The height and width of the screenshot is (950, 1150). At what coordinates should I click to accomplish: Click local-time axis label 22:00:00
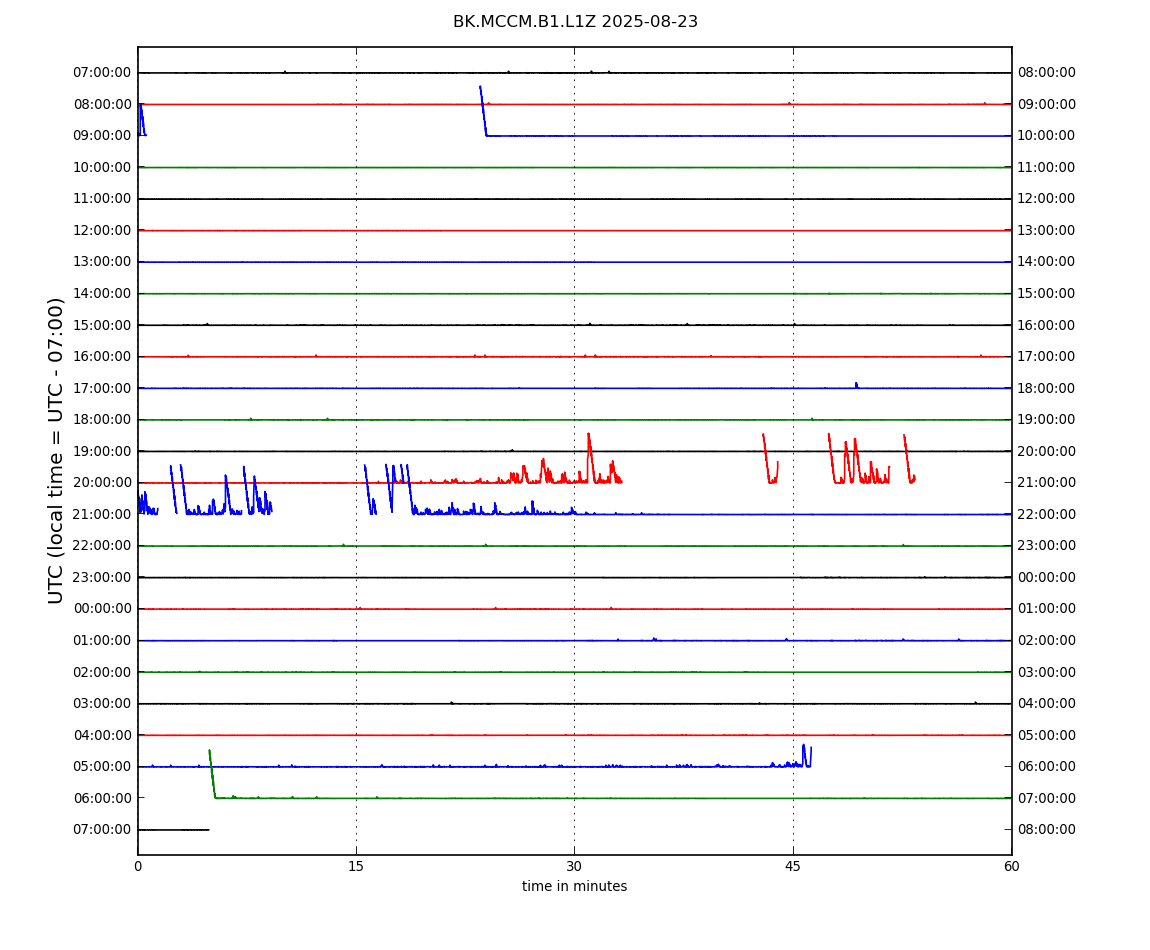(x=1047, y=514)
